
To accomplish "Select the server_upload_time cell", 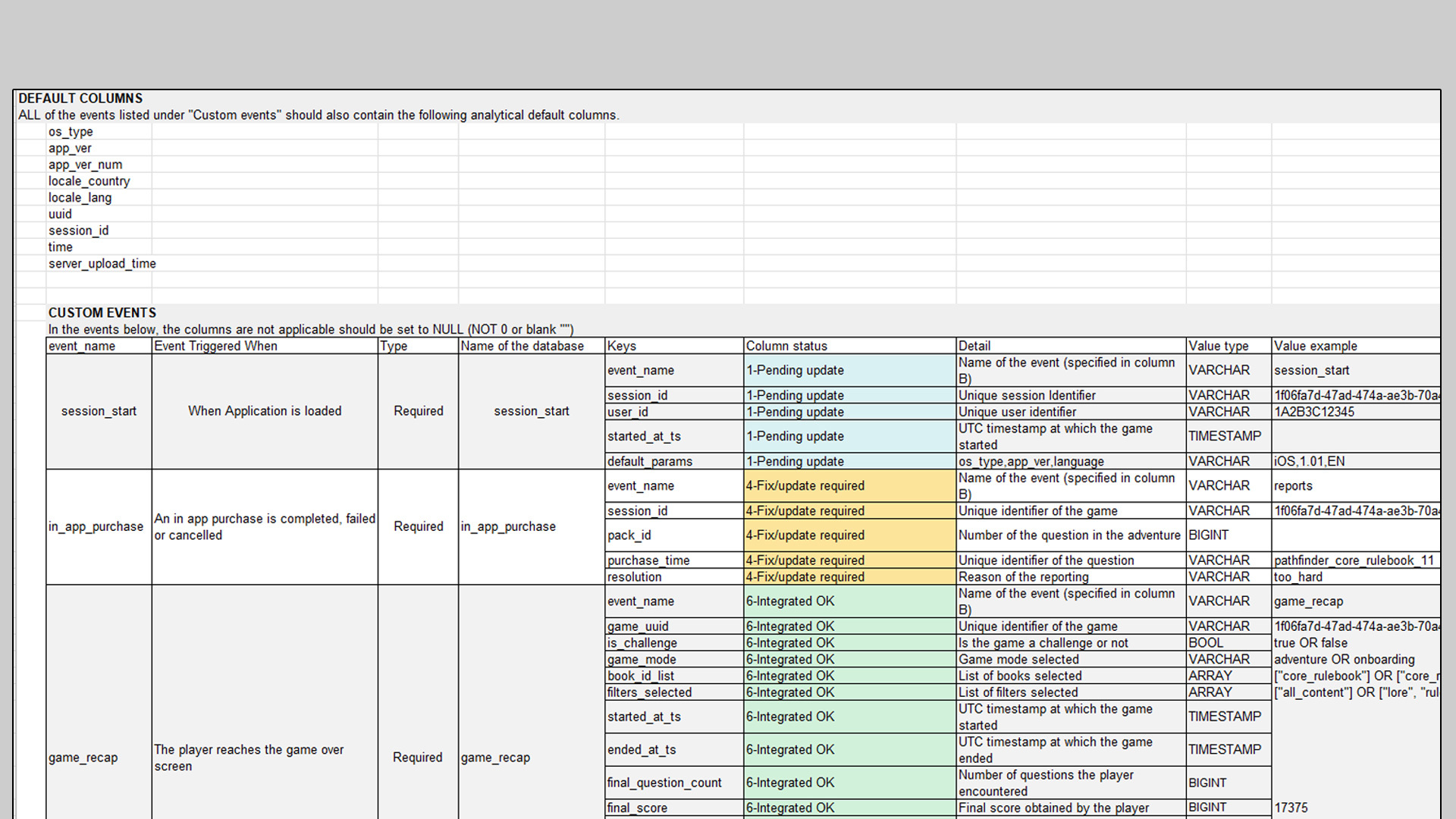I will 102,264.
